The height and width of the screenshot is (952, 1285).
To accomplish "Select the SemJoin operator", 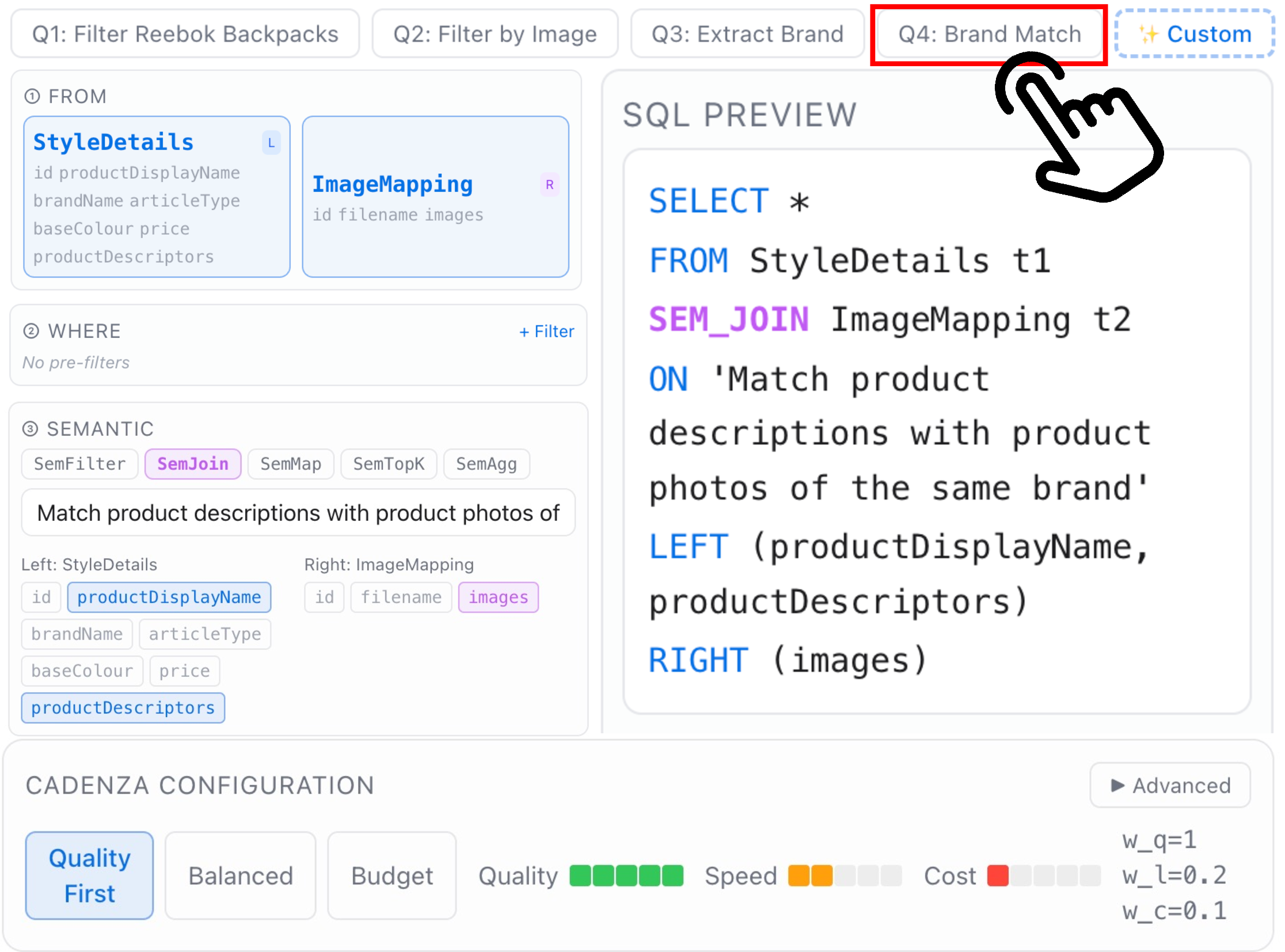I will point(192,464).
